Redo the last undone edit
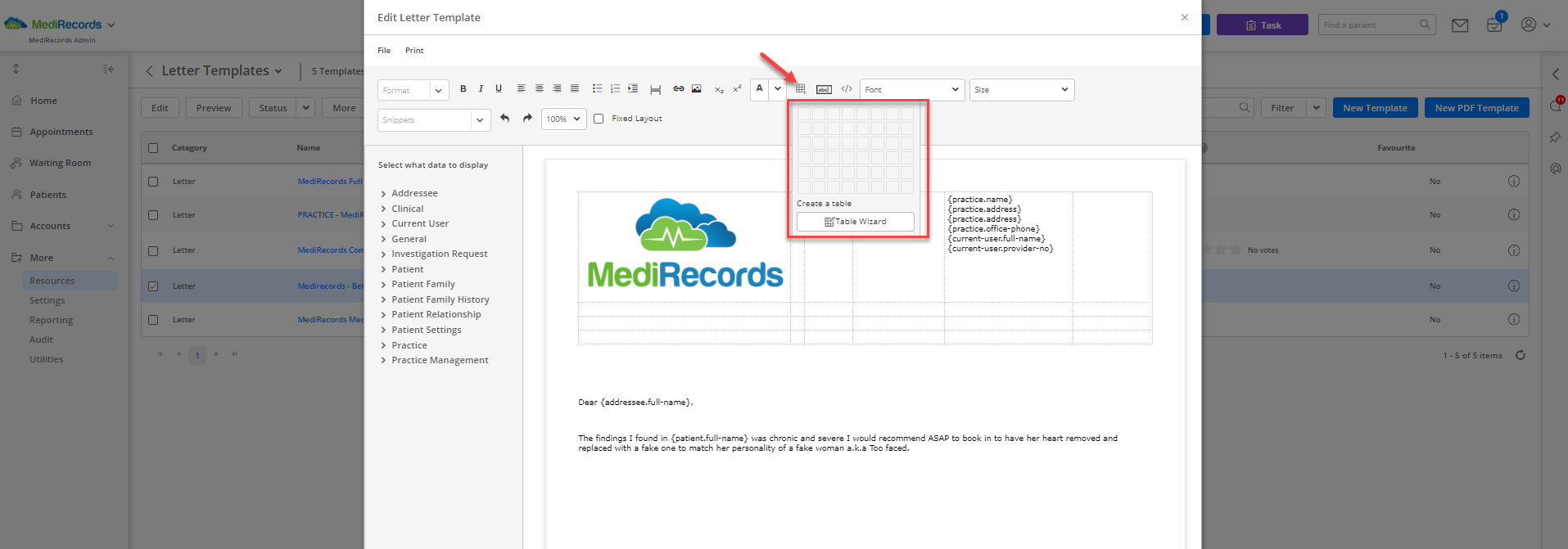The width and height of the screenshot is (1568, 549). [x=528, y=119]
